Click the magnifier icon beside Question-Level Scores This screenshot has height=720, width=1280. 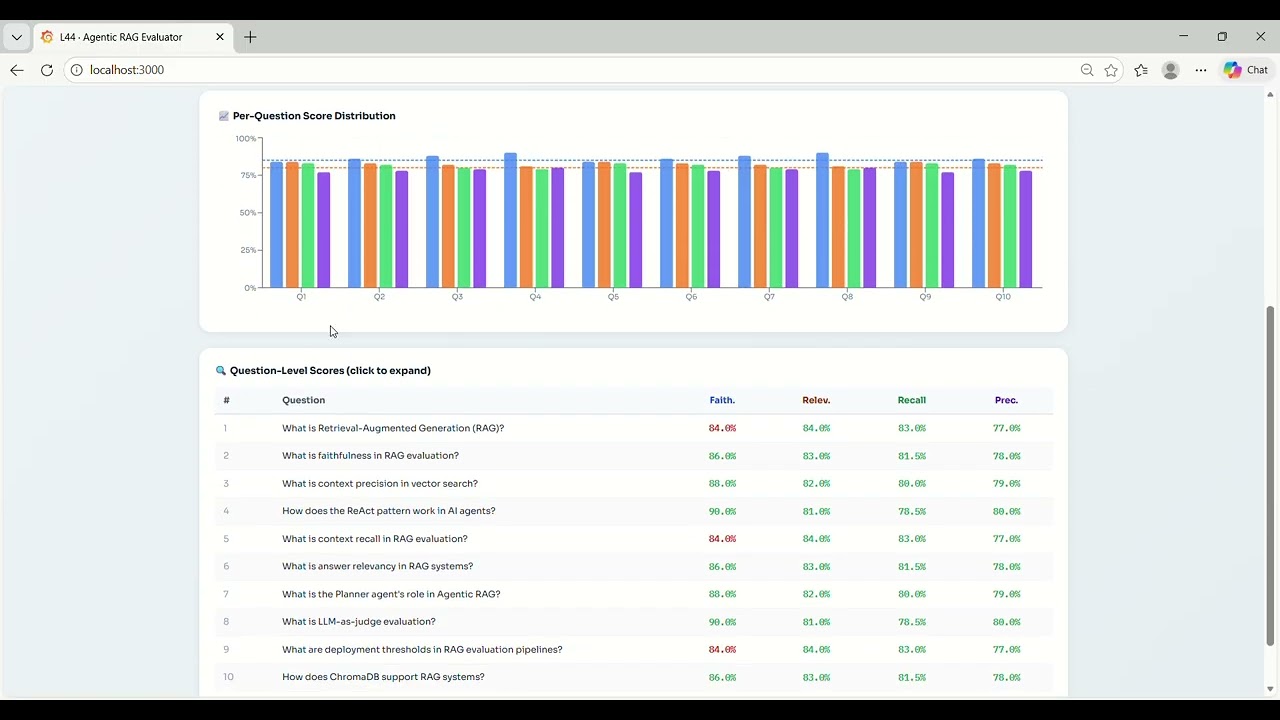click(221, 371)
